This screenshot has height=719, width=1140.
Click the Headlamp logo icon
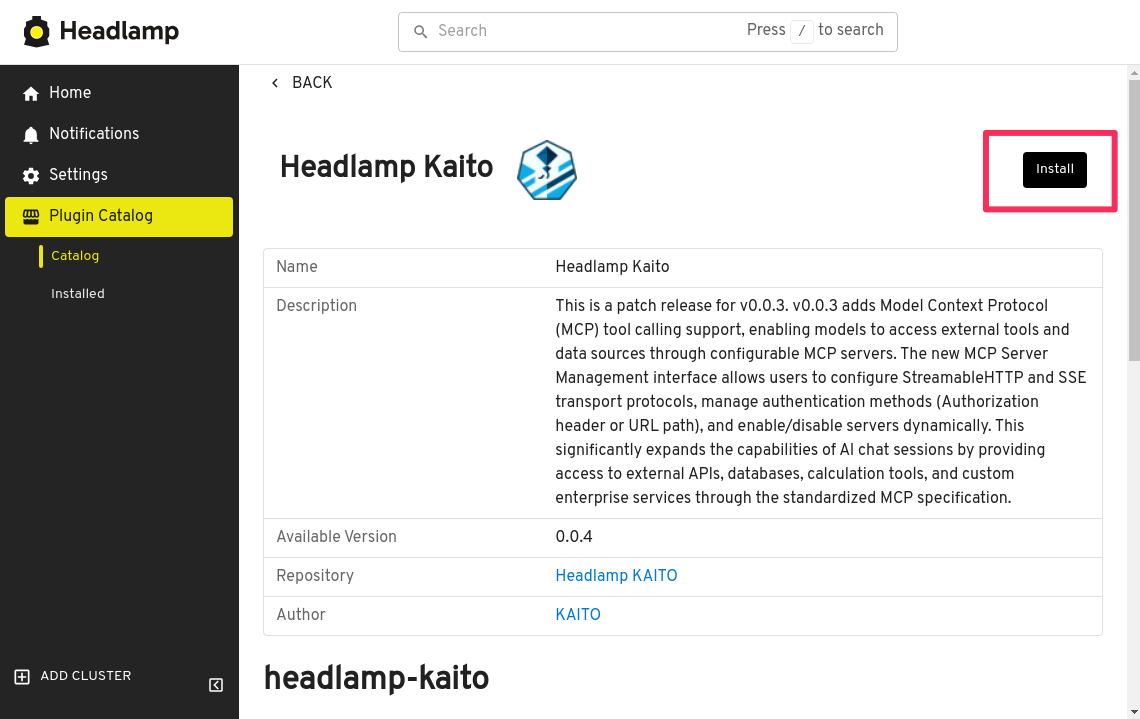37,32
